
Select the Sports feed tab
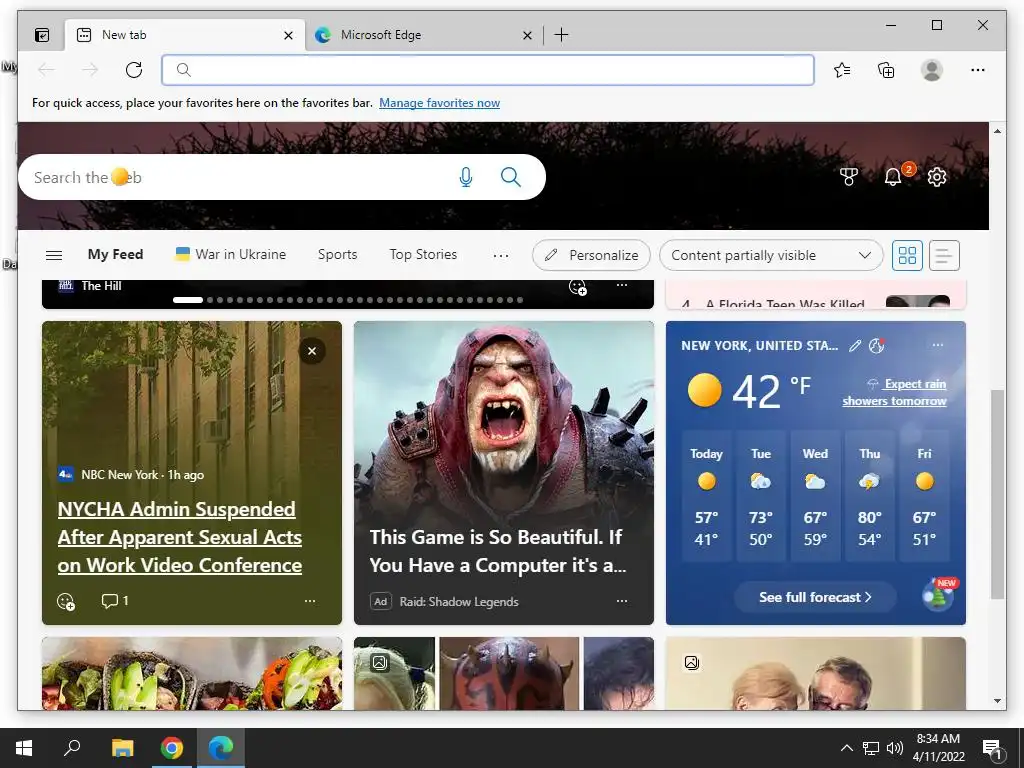pos(338,255)
